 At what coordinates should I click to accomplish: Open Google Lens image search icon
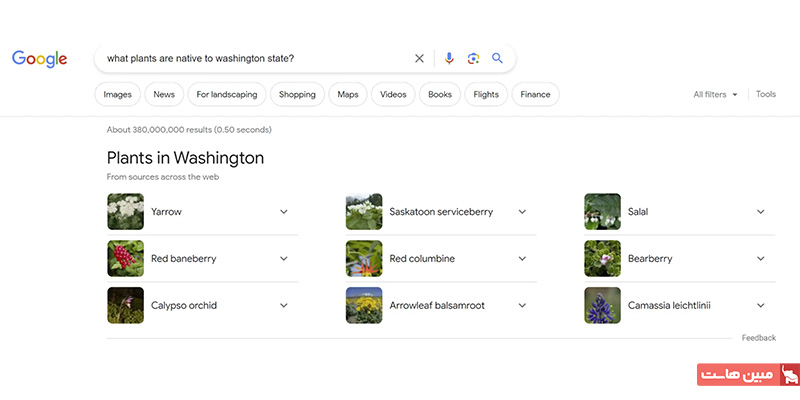[473, 58]
